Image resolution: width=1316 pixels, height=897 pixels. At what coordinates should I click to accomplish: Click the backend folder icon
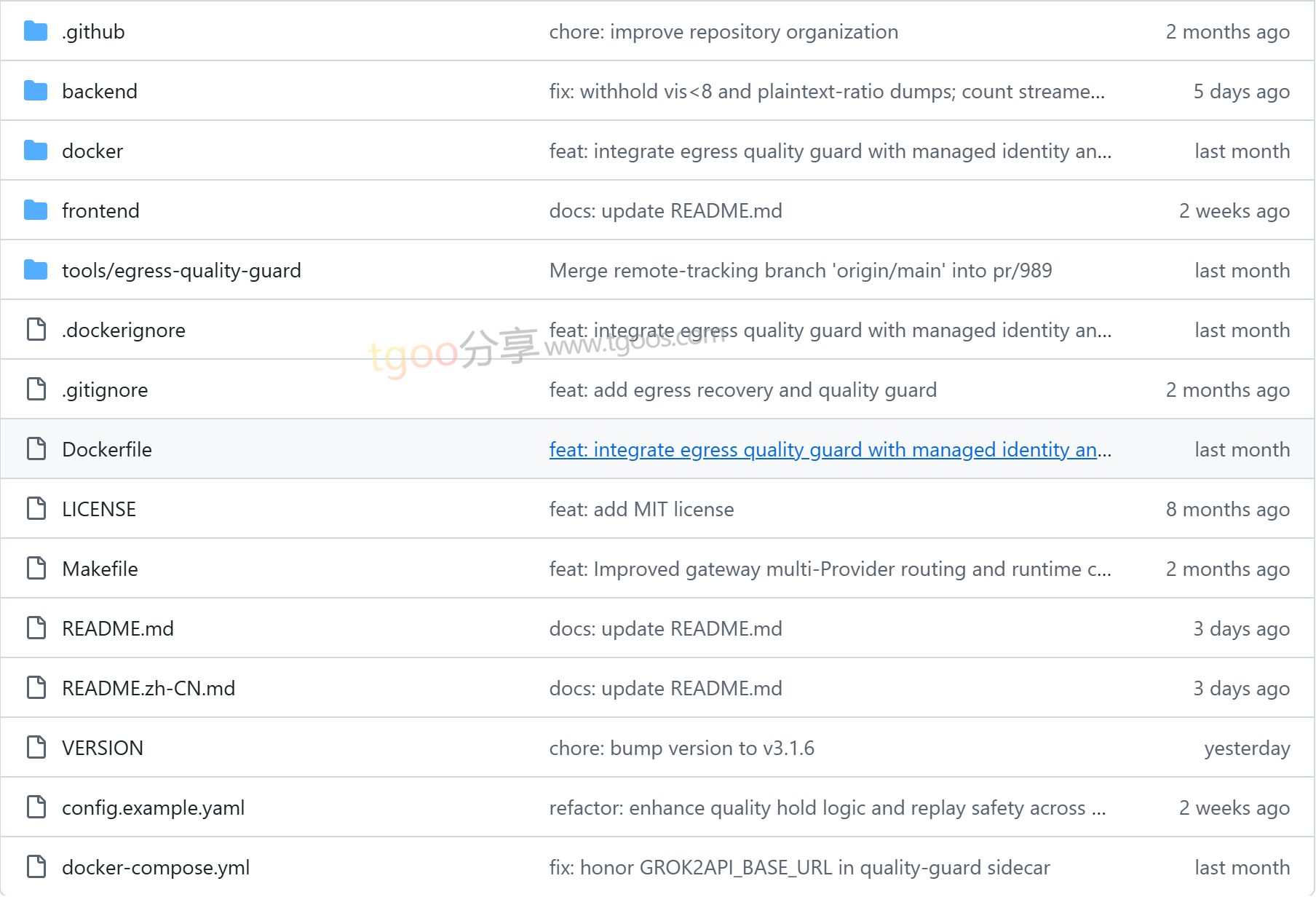pyautogui.click(x=36, y=91)
